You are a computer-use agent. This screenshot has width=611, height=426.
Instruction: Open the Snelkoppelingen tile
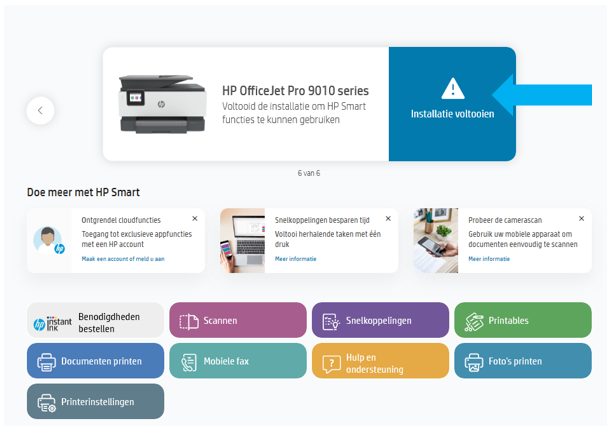coord(380,321)
